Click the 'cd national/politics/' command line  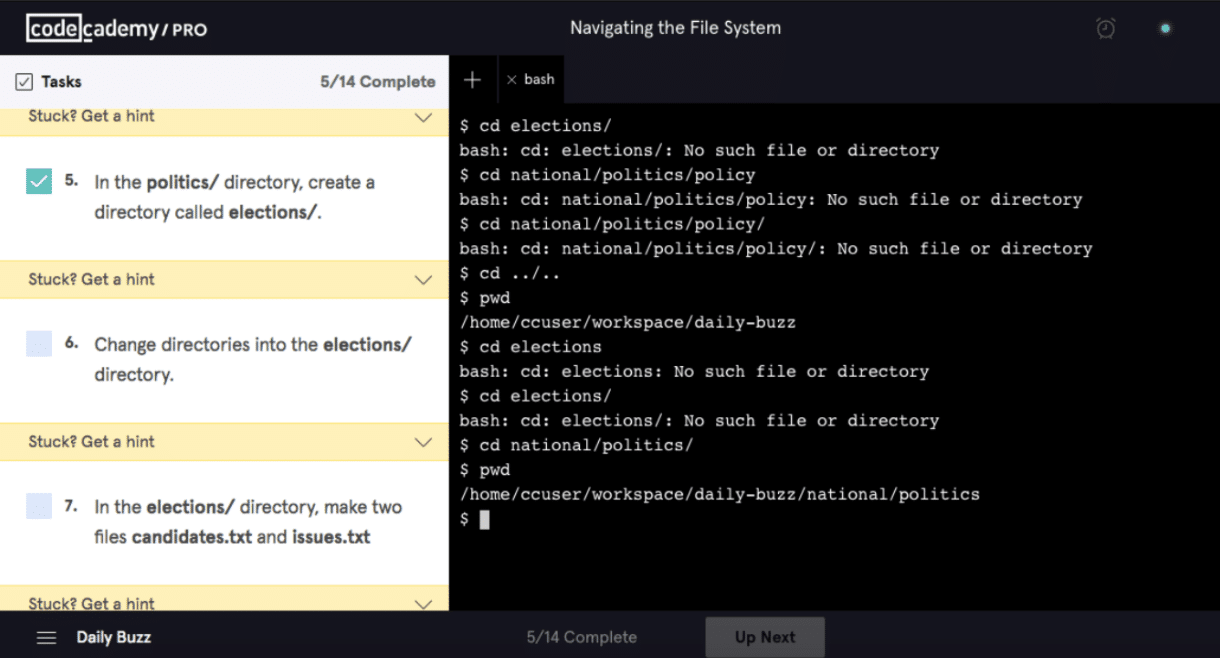click(x=576, y=445)
